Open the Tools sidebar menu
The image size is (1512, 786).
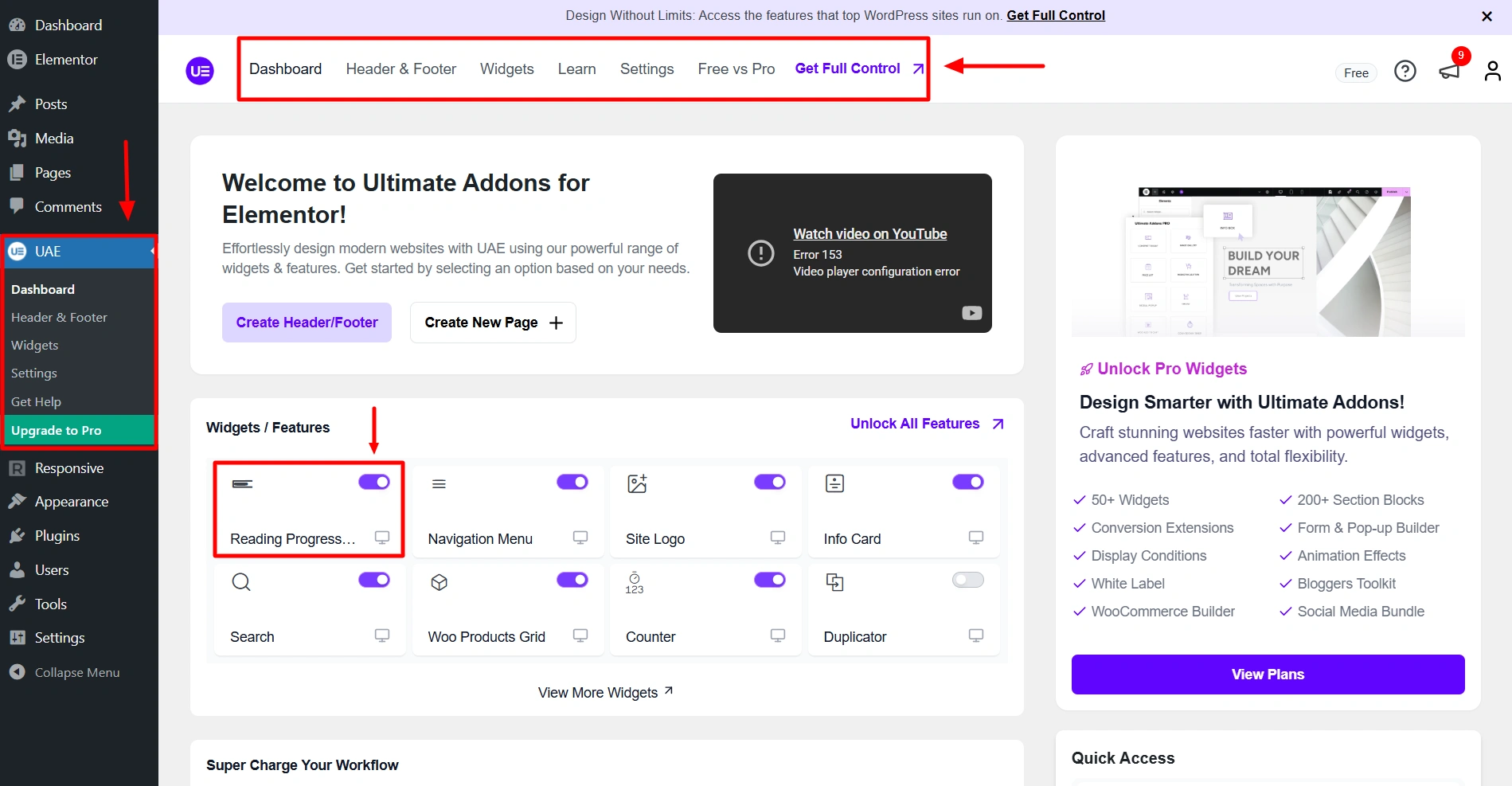click(x=79, y=604)
